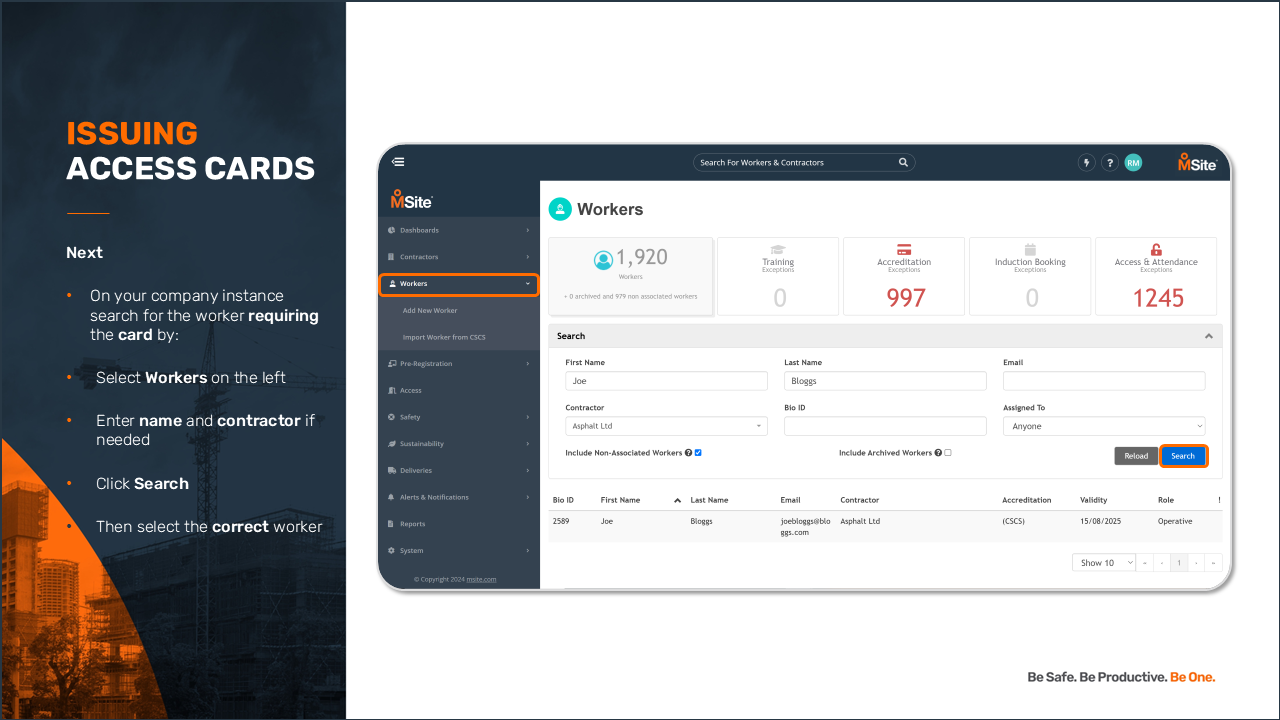This screenshot has height=720, width=1280.
Task: Open the Access & Attendance Exceptions tile
Action: point(1156,276)
